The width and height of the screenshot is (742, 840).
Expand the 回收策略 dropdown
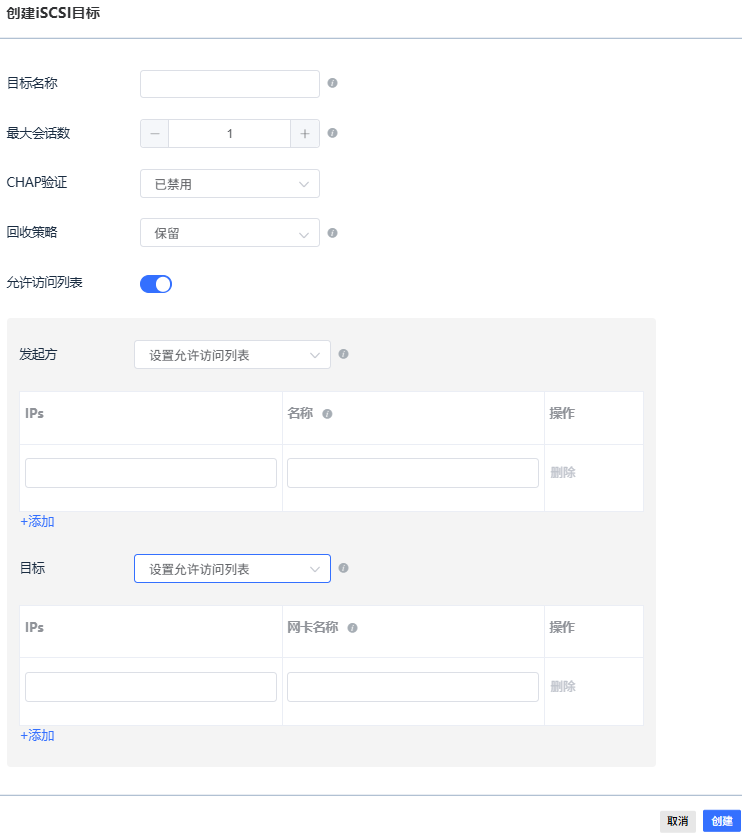230,233
